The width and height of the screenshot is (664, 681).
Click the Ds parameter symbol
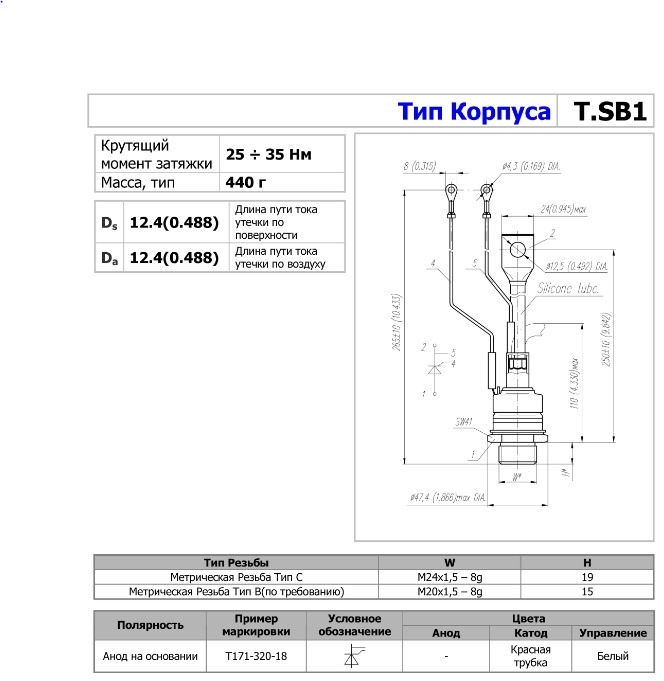(109, 223)
